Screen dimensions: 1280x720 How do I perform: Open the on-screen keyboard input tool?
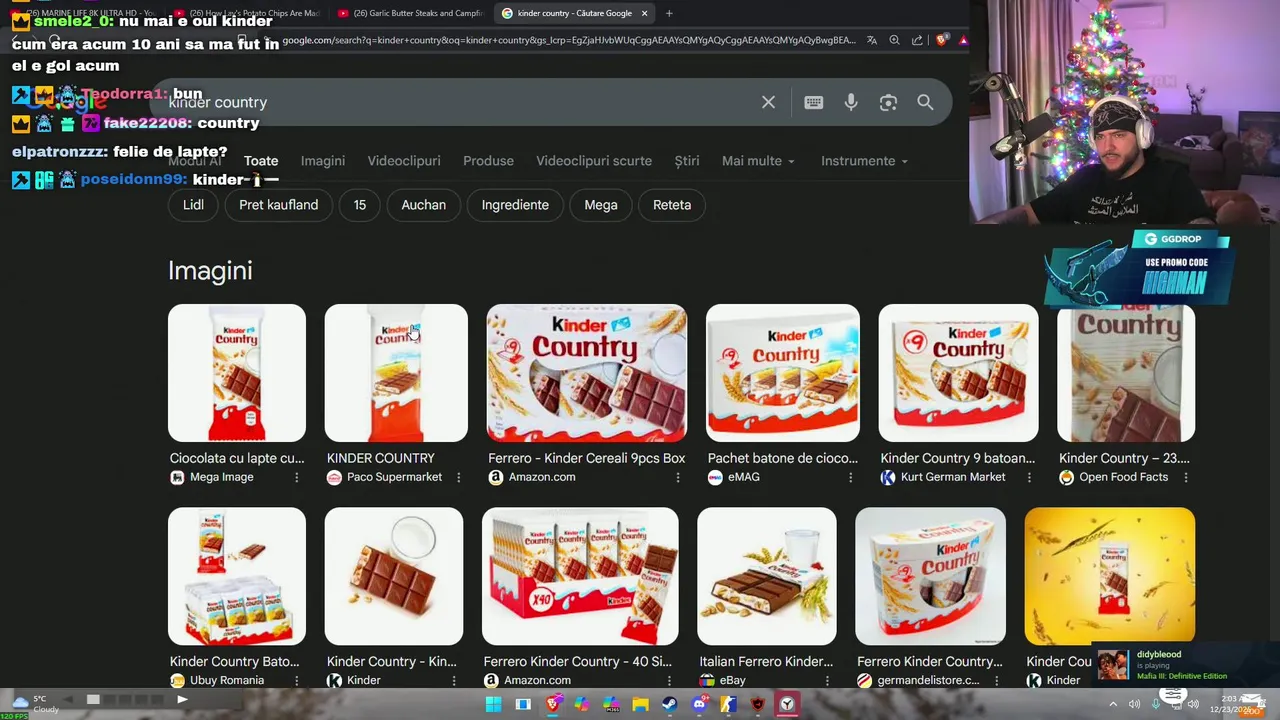[813, 102]
